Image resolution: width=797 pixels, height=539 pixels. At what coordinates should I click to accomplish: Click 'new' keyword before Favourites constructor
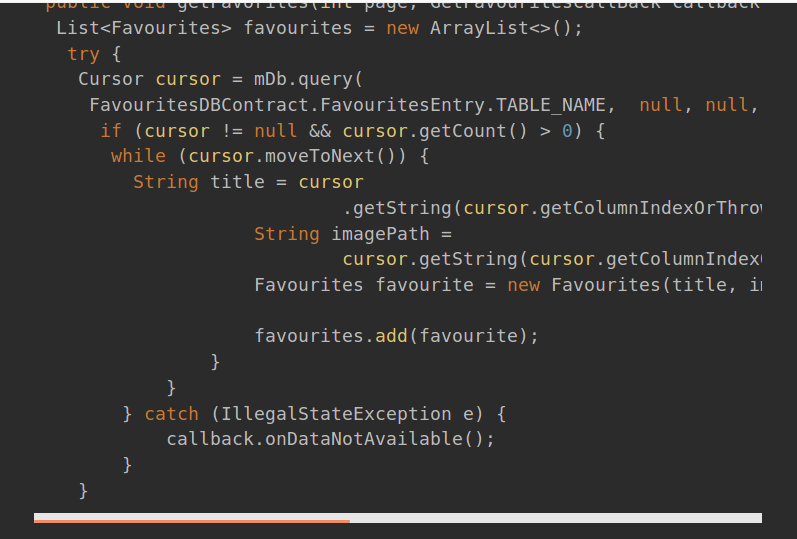point(524,285)
